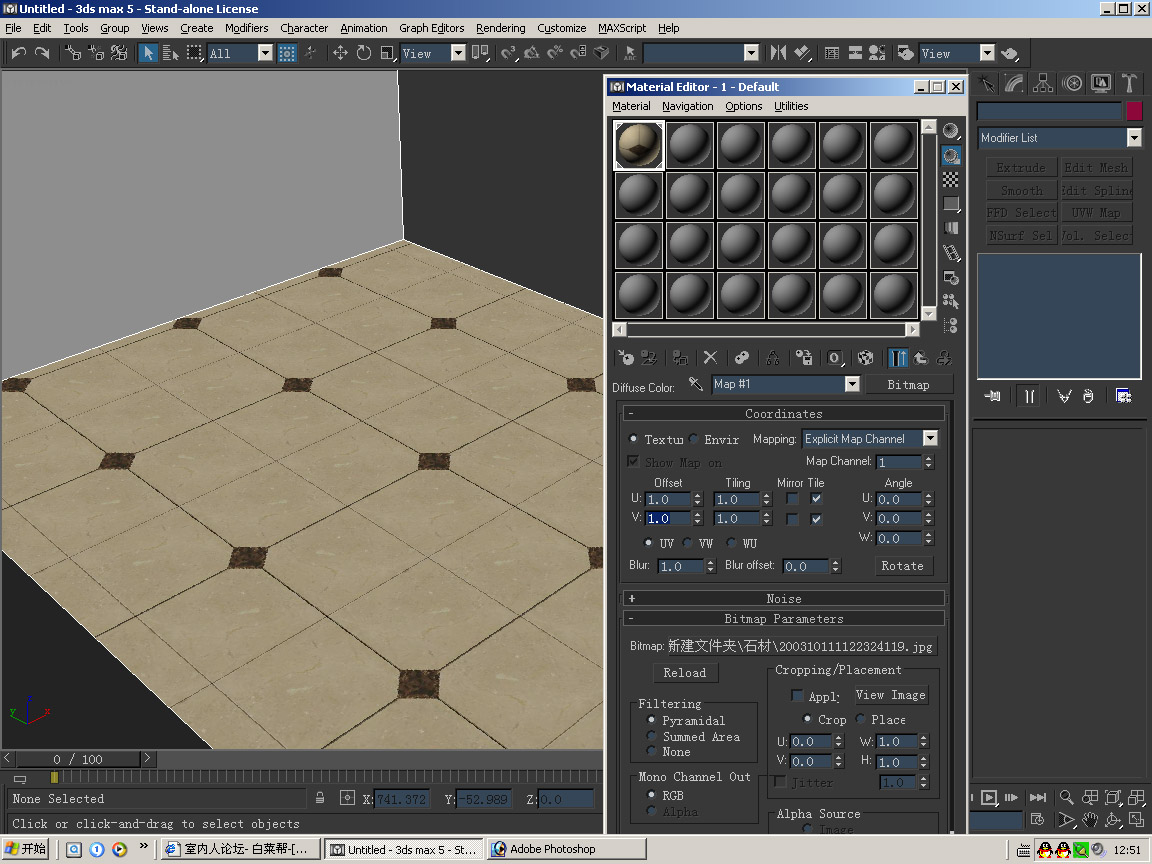
Task: Activate the Select and Rotate tool
Action: point(364,53)
